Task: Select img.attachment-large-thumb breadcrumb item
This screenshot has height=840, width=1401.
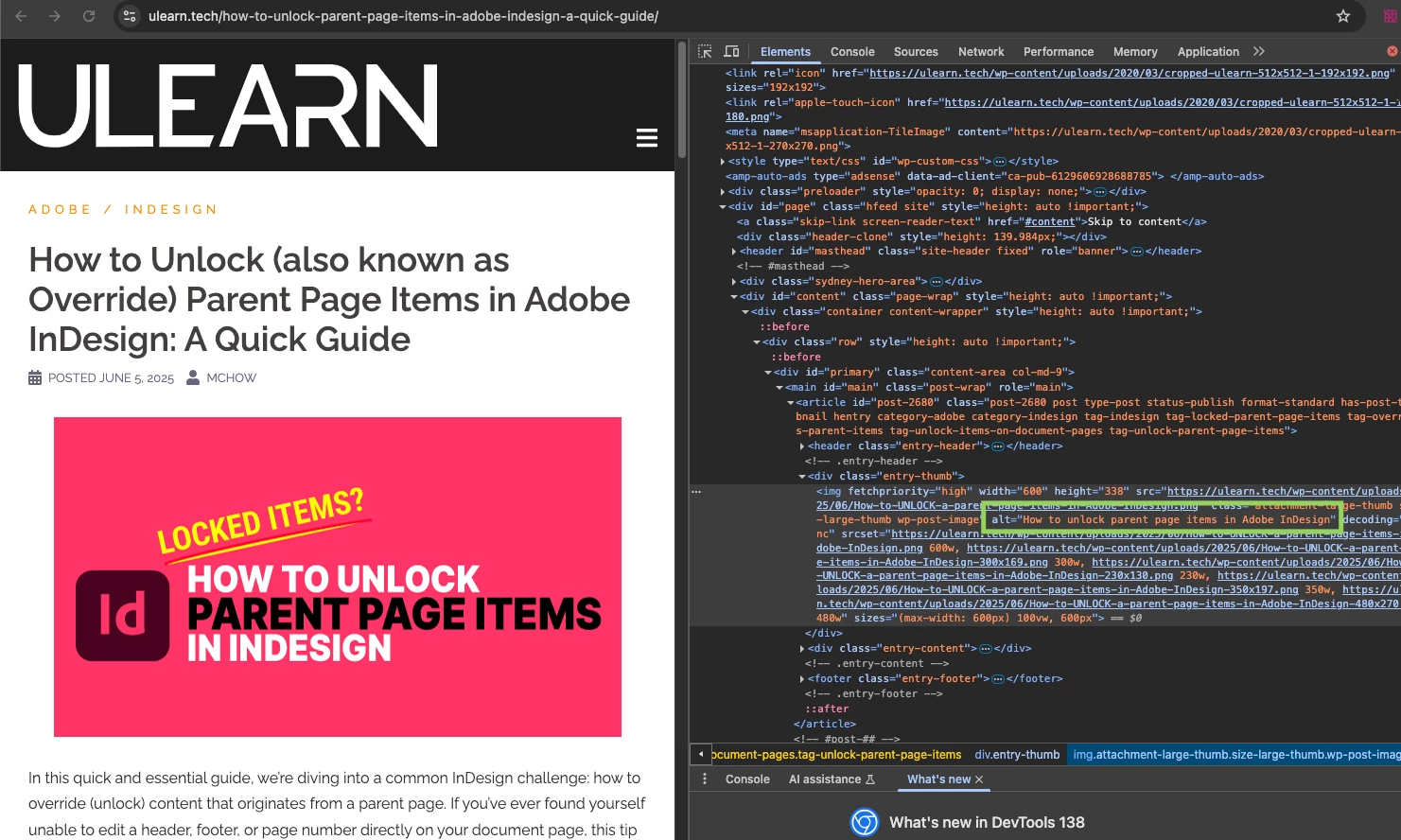Action: coord(1235,755)
